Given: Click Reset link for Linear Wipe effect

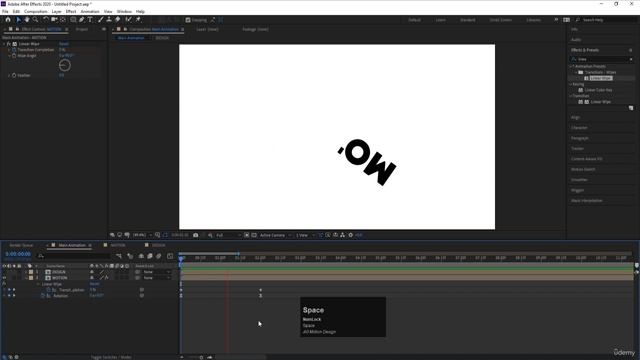Looking at the screenshot, I should coord(64,44).
